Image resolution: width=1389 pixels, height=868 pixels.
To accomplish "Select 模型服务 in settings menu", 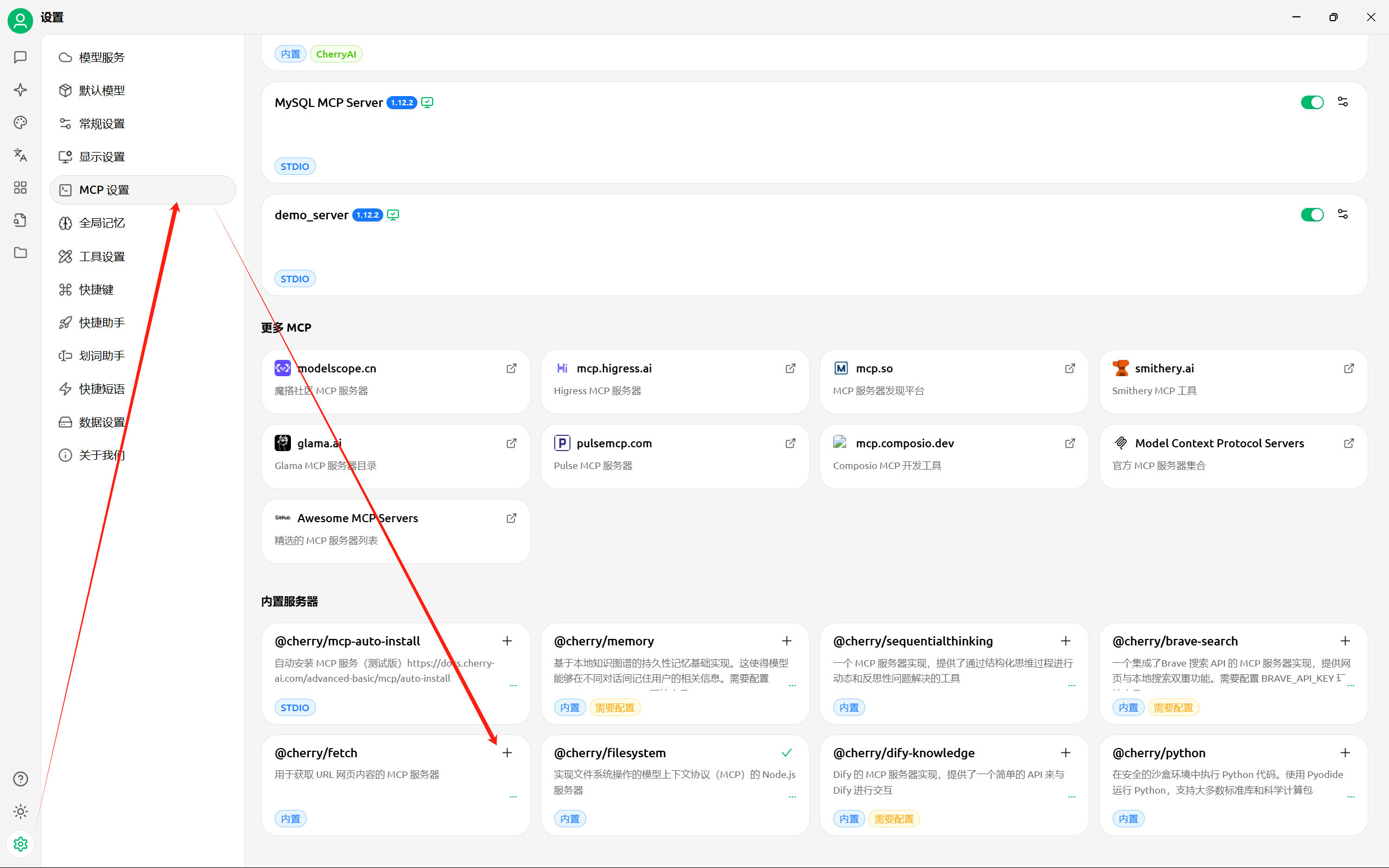I will pos(102,58).
